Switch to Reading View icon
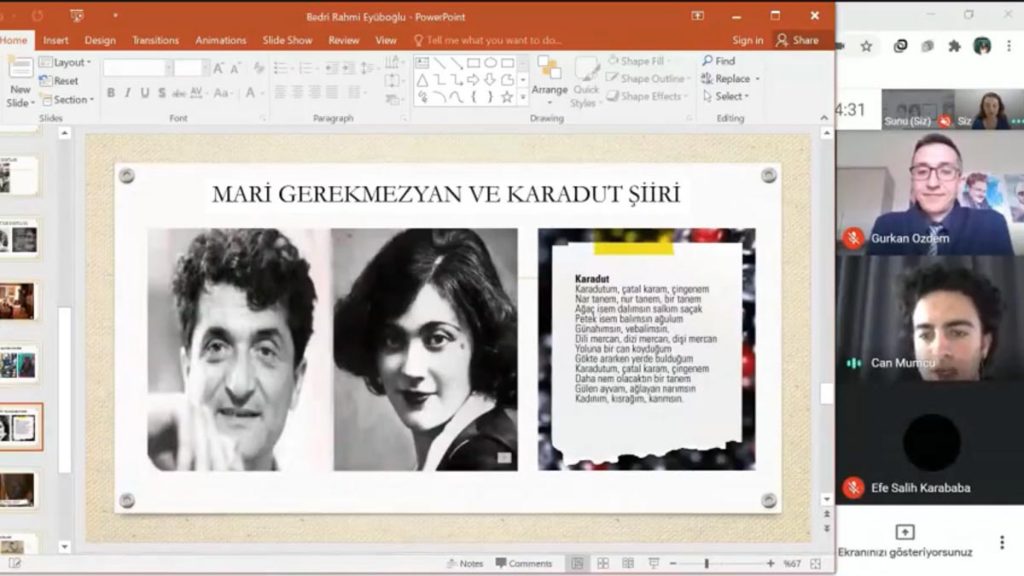This screenshot has height=576, width=1024. [628, 563]
